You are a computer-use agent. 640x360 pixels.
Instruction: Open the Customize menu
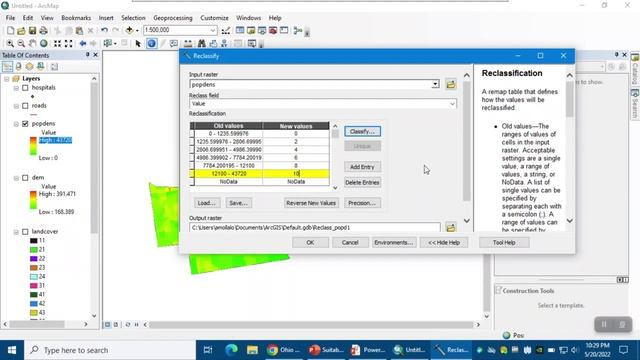click(x=214, y=18)
